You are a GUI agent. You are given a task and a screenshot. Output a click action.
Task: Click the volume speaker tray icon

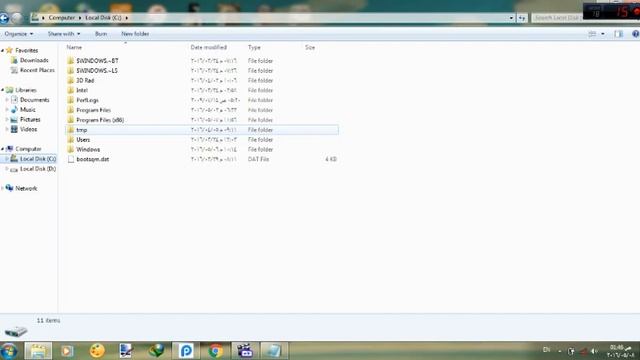point(594,351)
